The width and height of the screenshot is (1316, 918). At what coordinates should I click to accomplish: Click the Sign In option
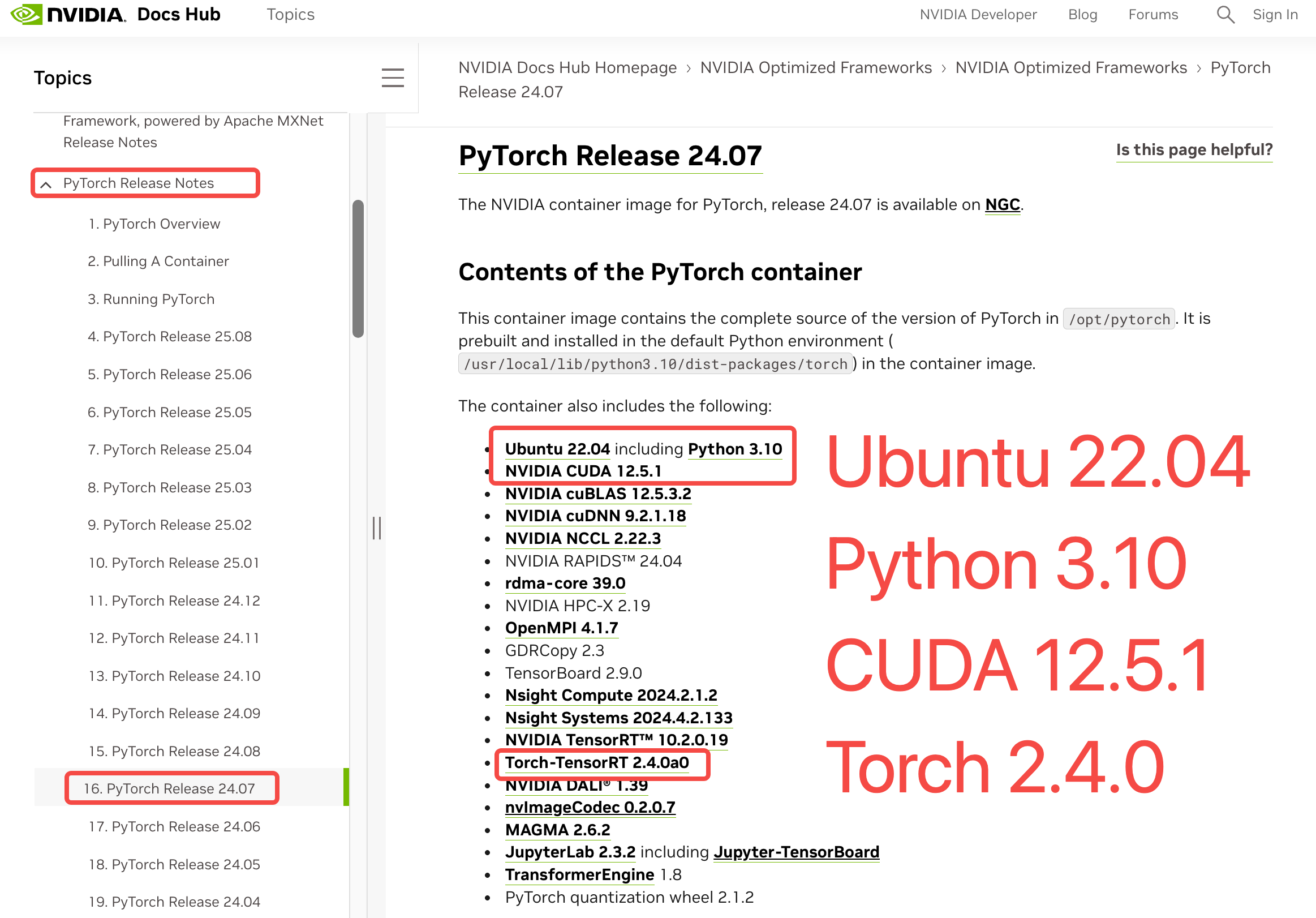pyautogui.click(x=1275, y=14)
